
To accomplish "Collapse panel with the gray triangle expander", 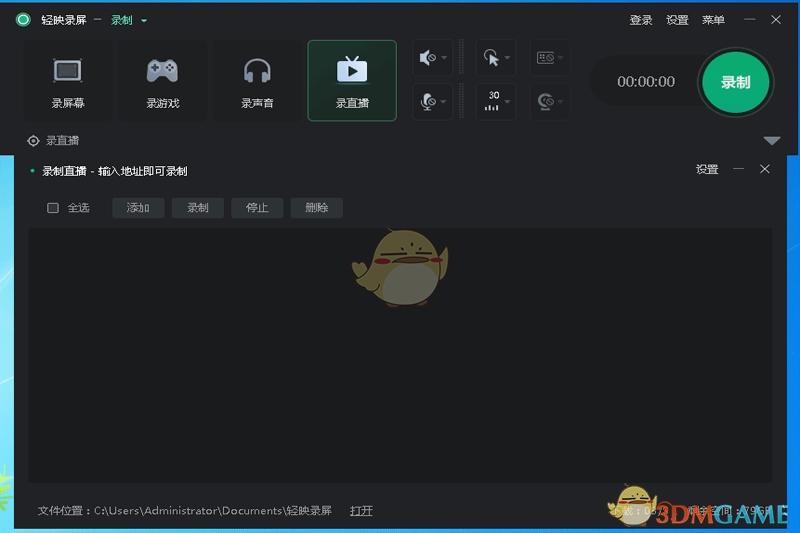I will click(x=771, y=141).
